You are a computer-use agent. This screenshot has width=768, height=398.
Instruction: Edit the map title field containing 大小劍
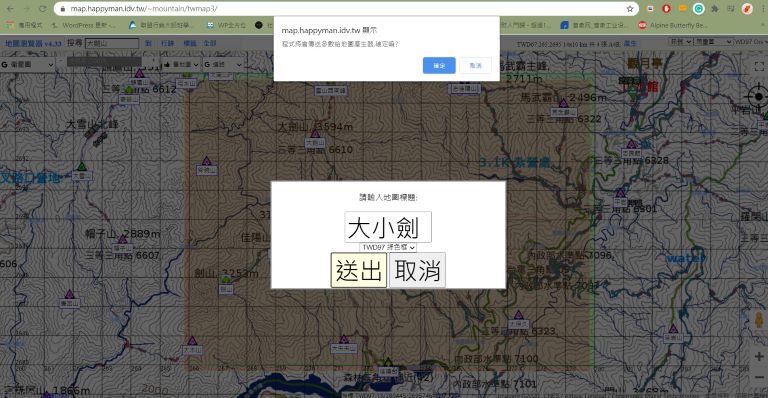tap(388, 227)
